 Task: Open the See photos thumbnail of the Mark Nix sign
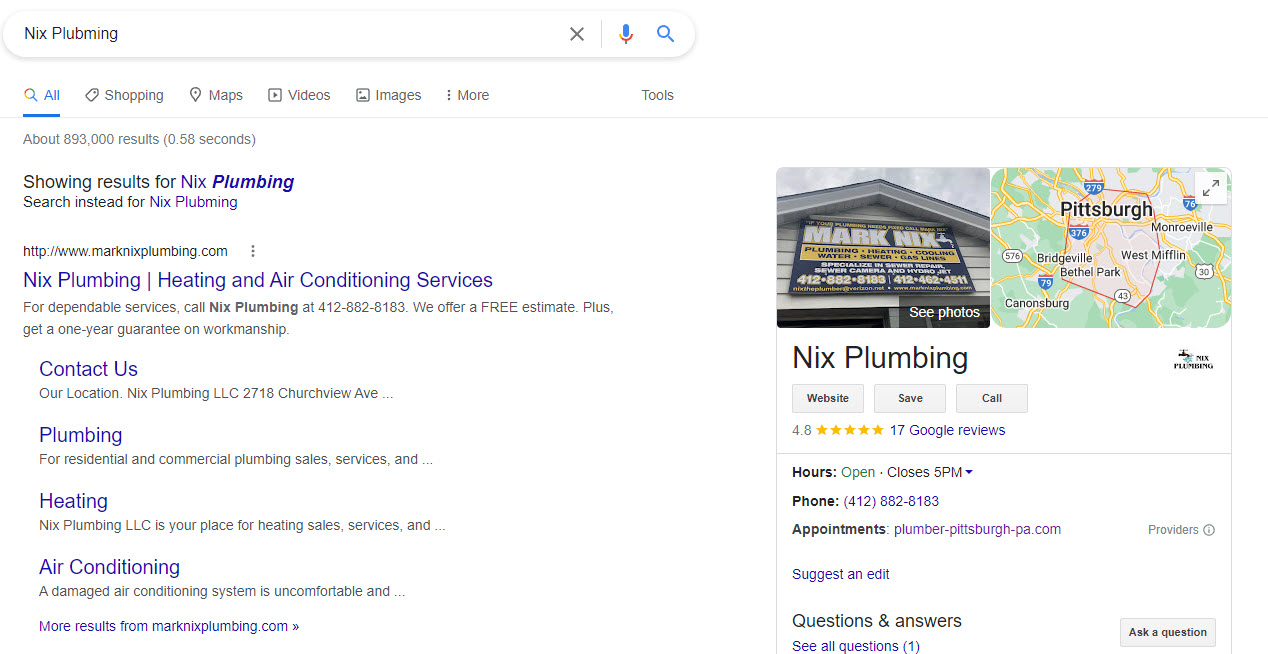coord(883,247)
